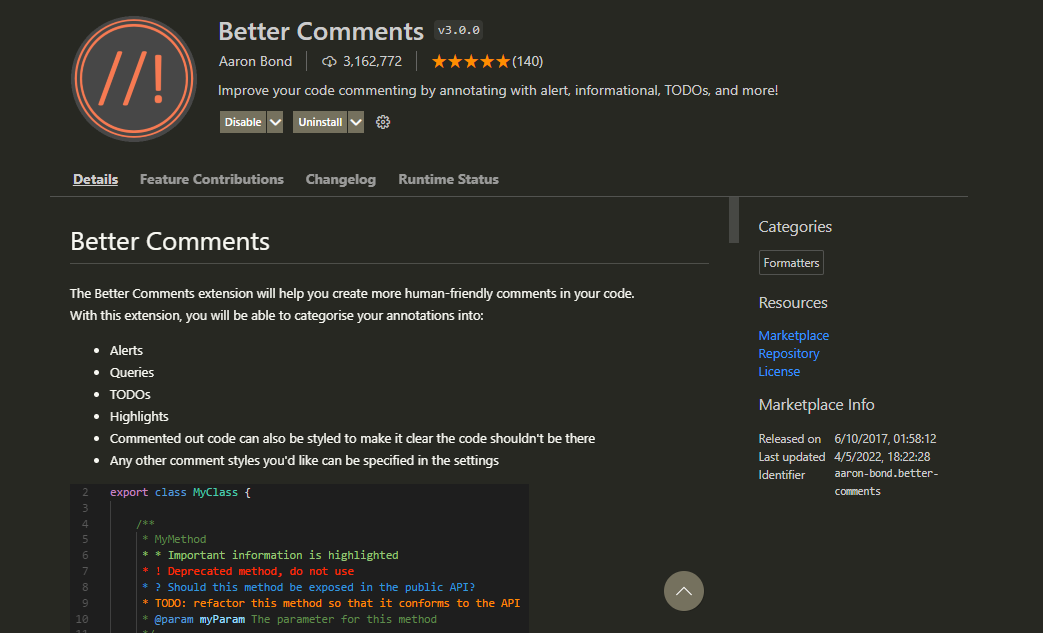Click the v3.0.0 version badge

[x=459, y=30]
